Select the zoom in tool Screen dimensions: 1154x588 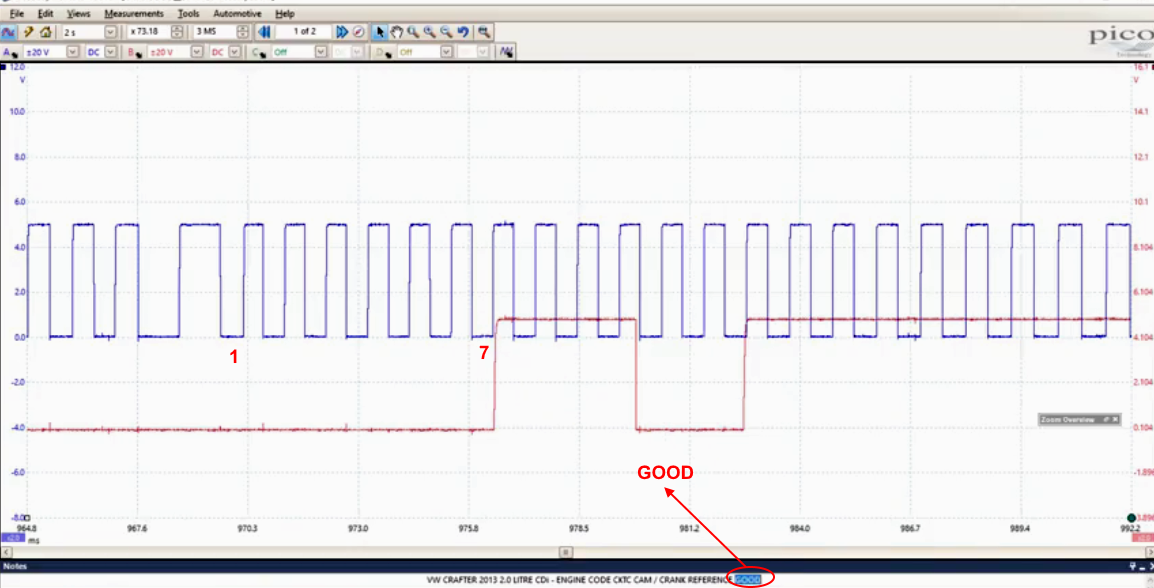[x=430, y=32]
